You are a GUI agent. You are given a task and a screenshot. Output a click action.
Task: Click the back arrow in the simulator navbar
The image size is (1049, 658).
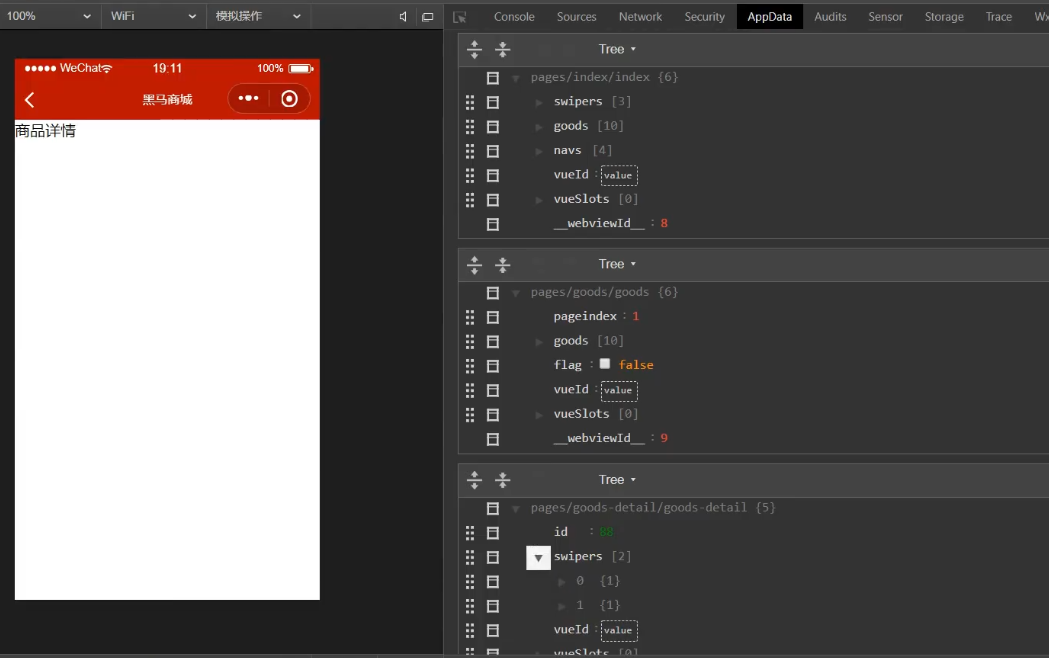pos(29,100)
